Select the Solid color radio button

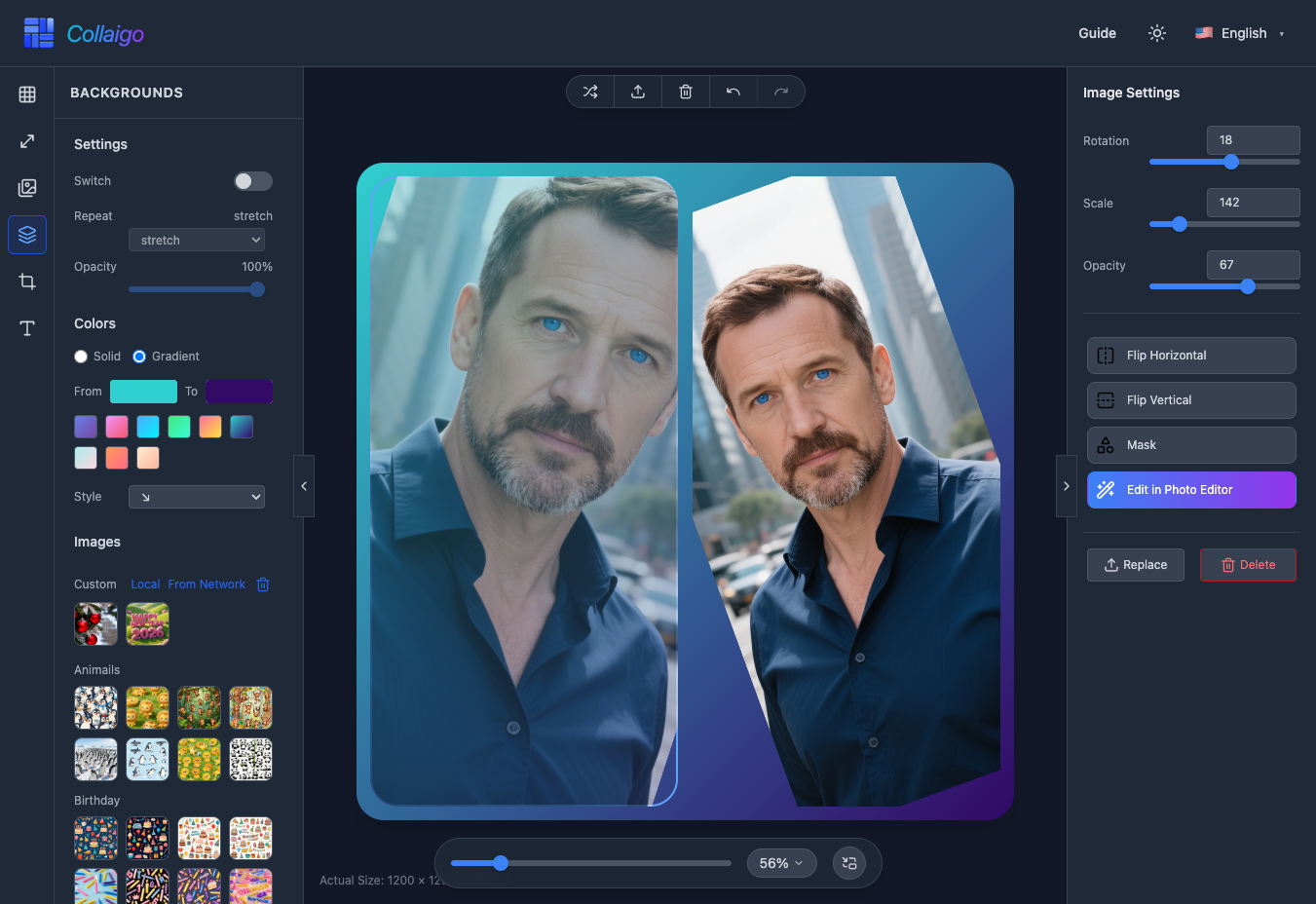(81, 357)
